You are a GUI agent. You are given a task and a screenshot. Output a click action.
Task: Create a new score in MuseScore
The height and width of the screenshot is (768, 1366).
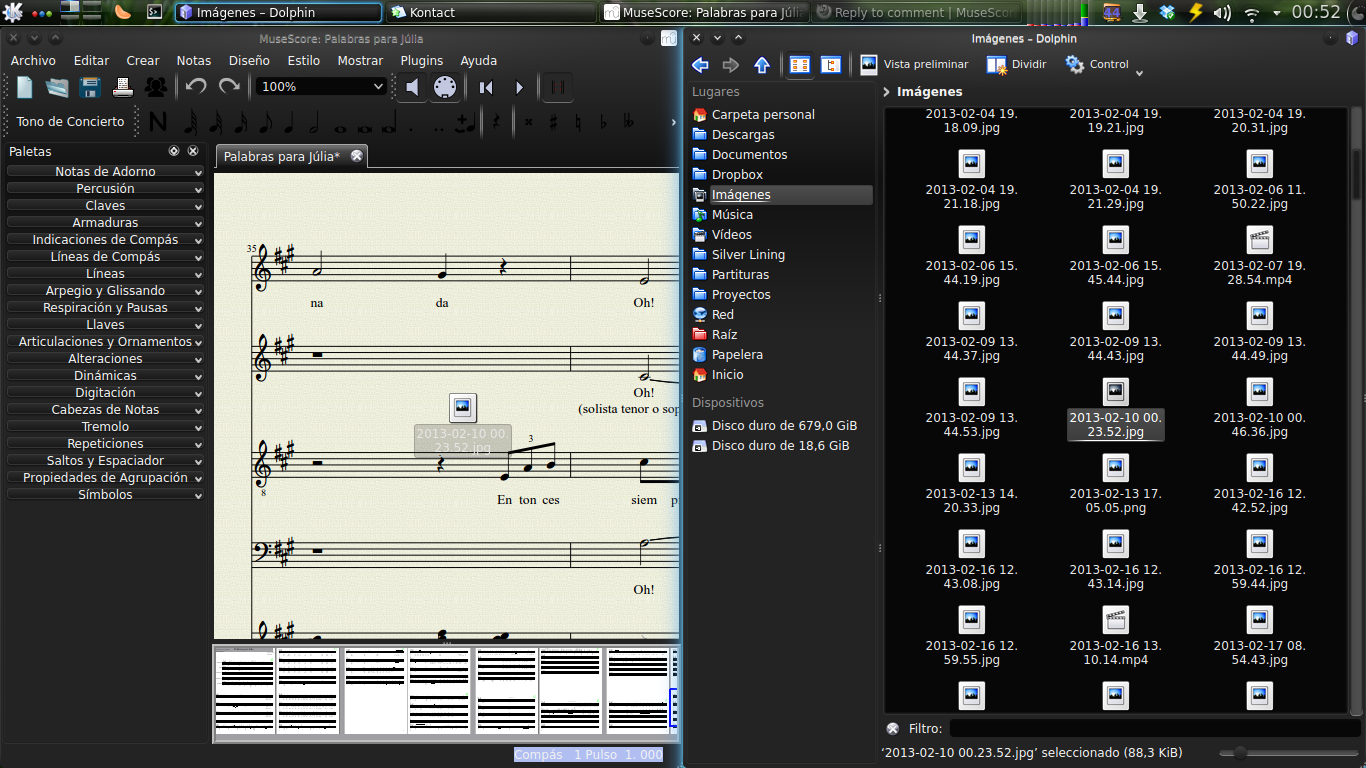tap(25, 87)
